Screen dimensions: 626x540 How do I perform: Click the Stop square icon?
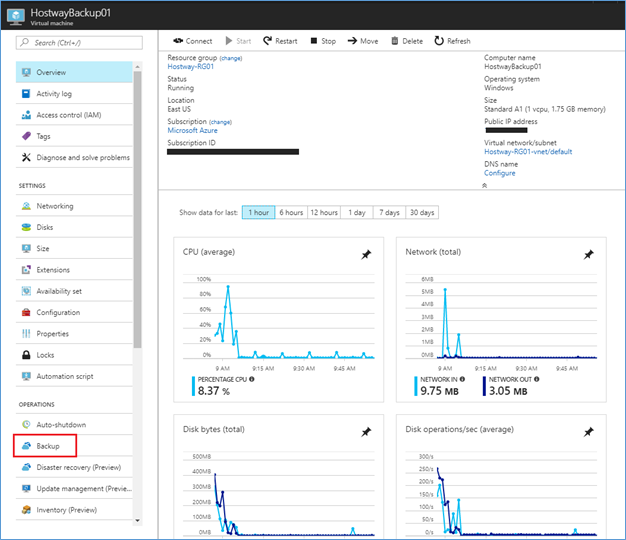(314, 41)
